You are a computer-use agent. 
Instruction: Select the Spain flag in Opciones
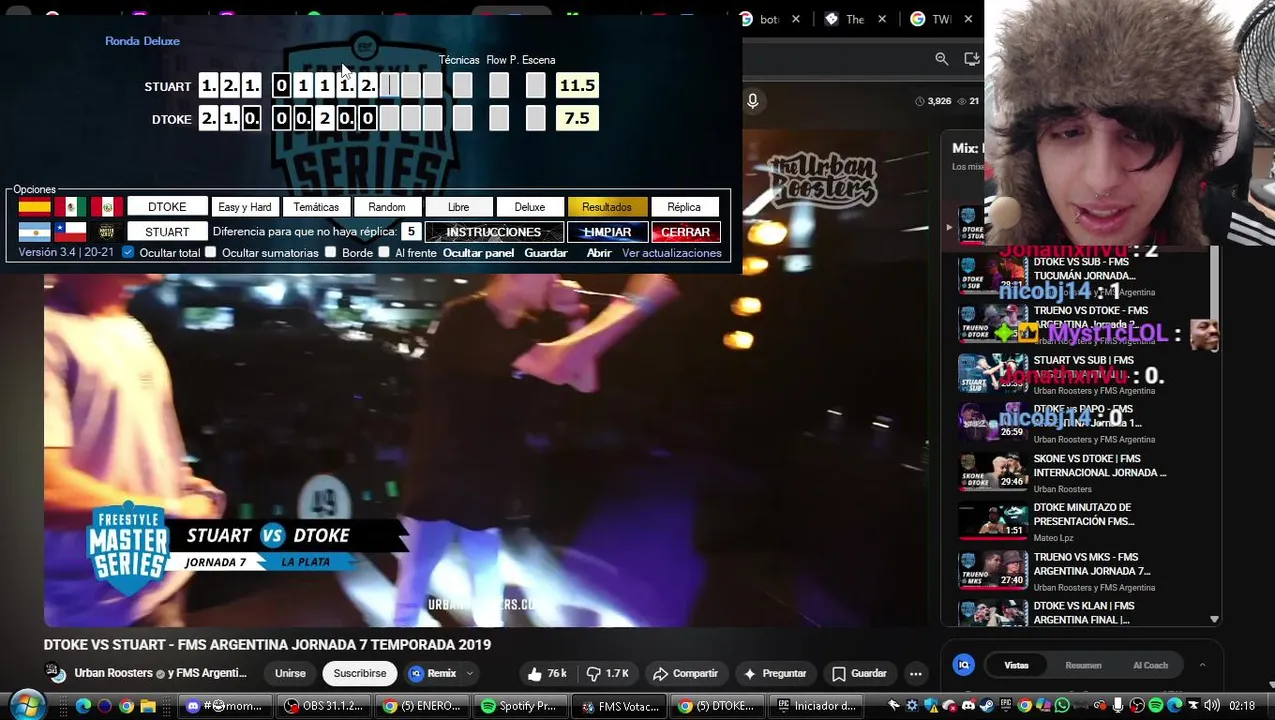coord(34,207)
